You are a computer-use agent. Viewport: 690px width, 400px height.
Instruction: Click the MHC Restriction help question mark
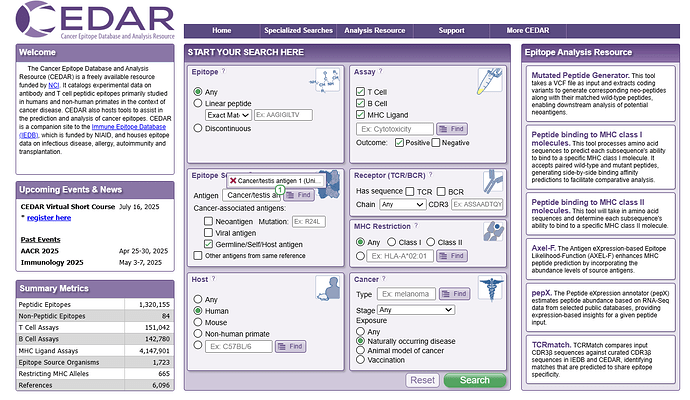pyautogui.click(x=416, y=226)
